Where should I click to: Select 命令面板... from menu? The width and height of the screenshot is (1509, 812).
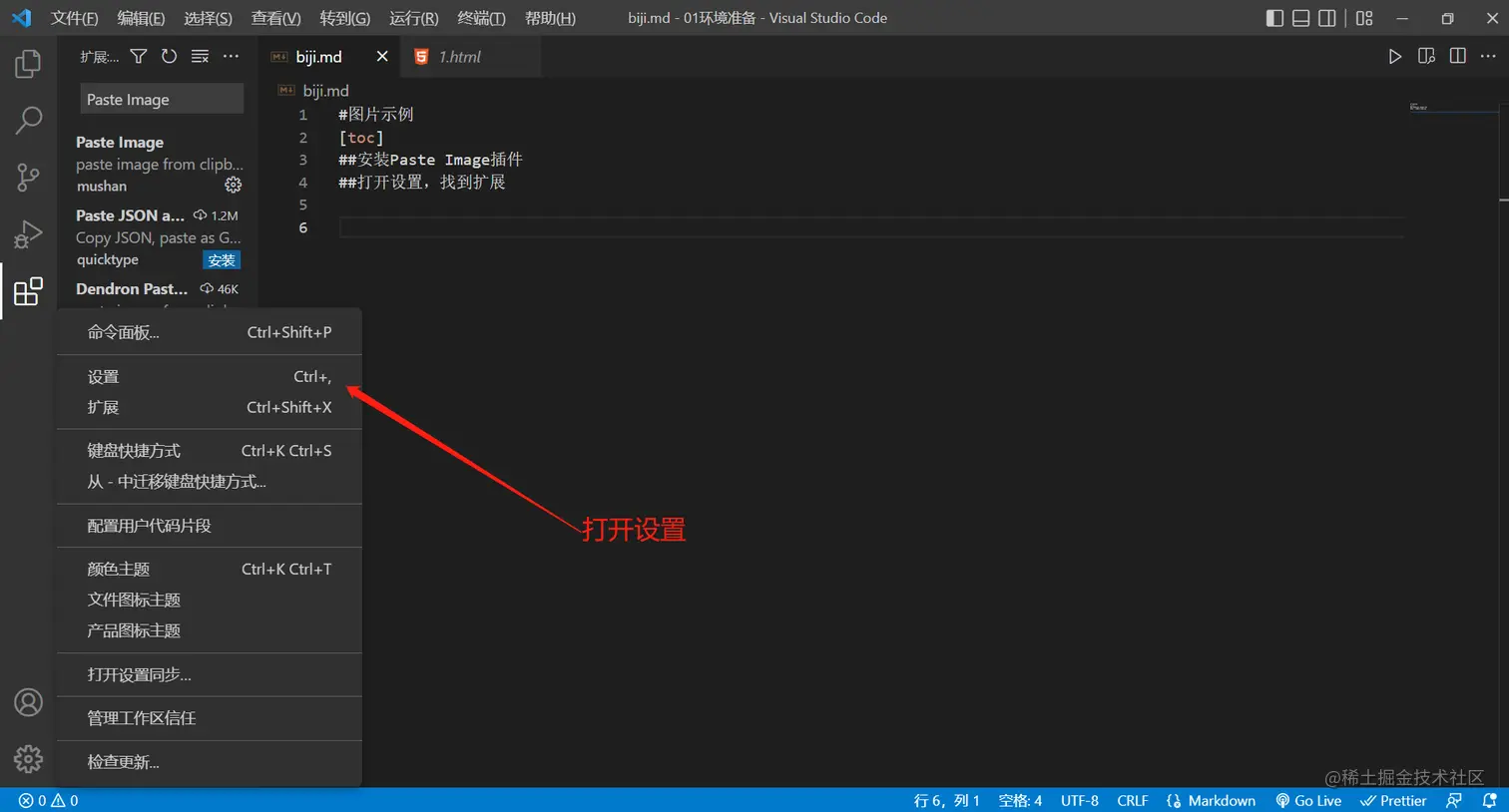(x=210, y=332)
